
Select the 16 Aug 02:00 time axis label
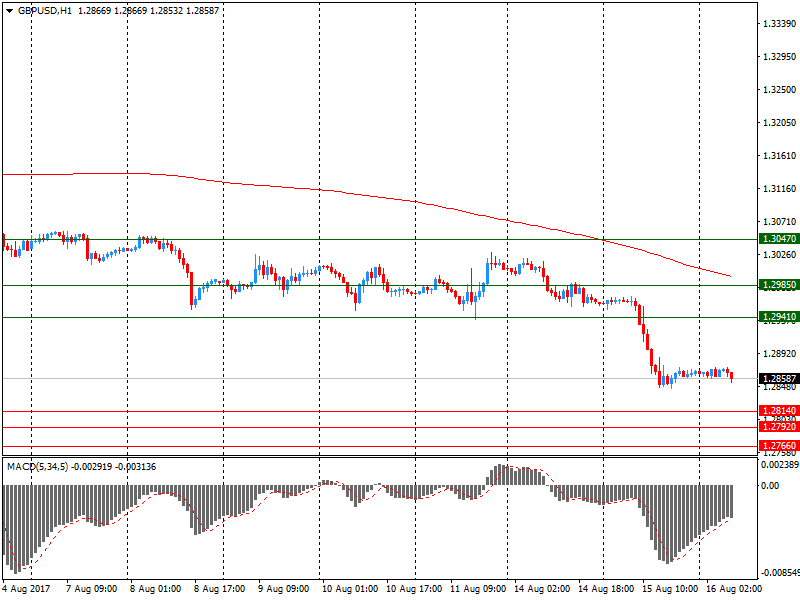pyautogui.click(x=734, y=589)
